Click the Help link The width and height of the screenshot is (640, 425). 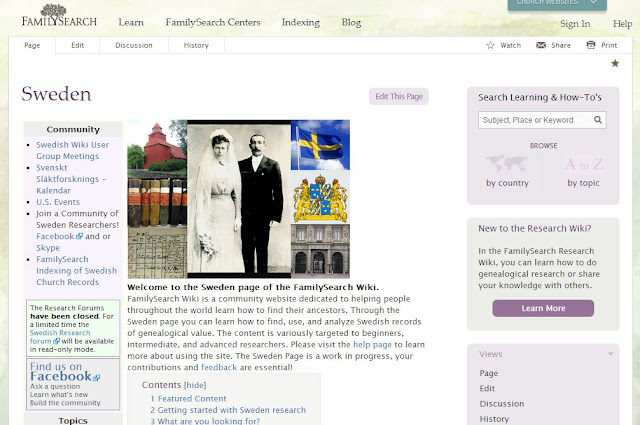coord(622,24)
